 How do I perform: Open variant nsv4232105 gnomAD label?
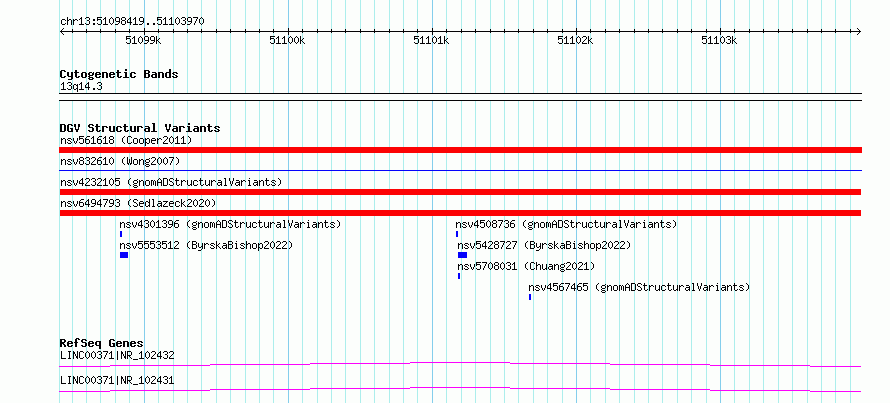pyautogui.click(x=171, y=182)
